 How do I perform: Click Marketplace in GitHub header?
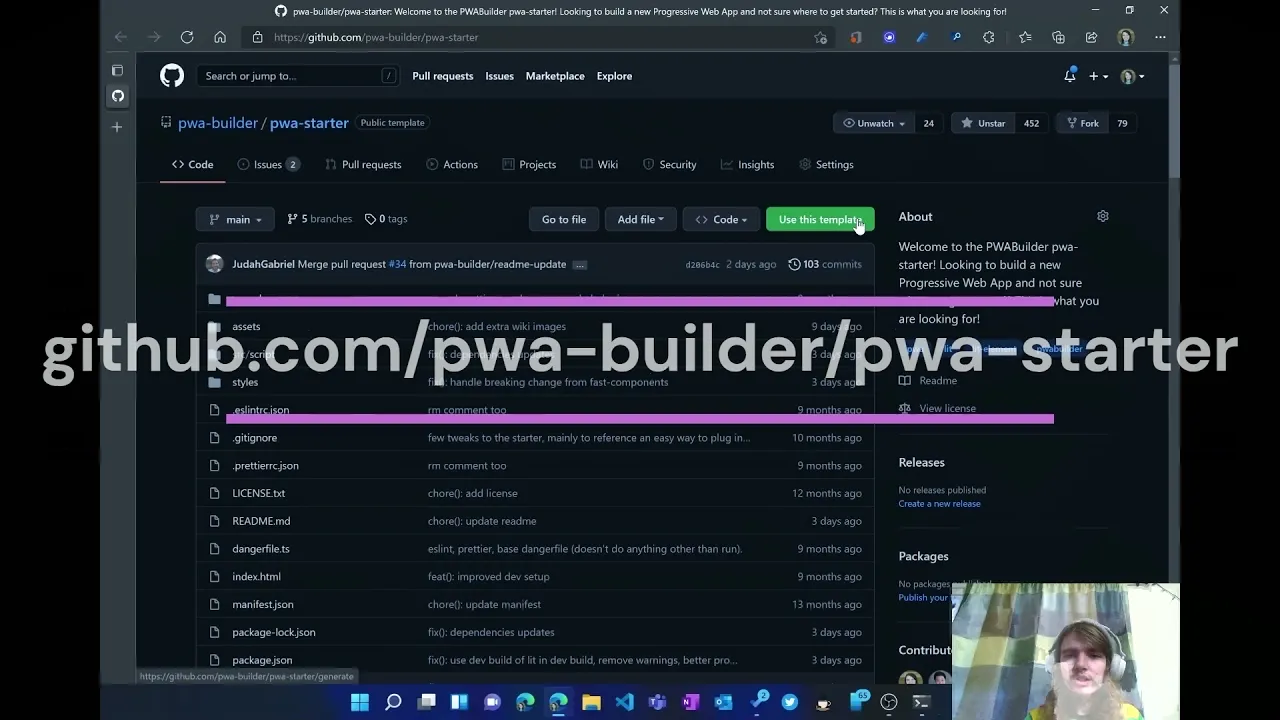555,76
